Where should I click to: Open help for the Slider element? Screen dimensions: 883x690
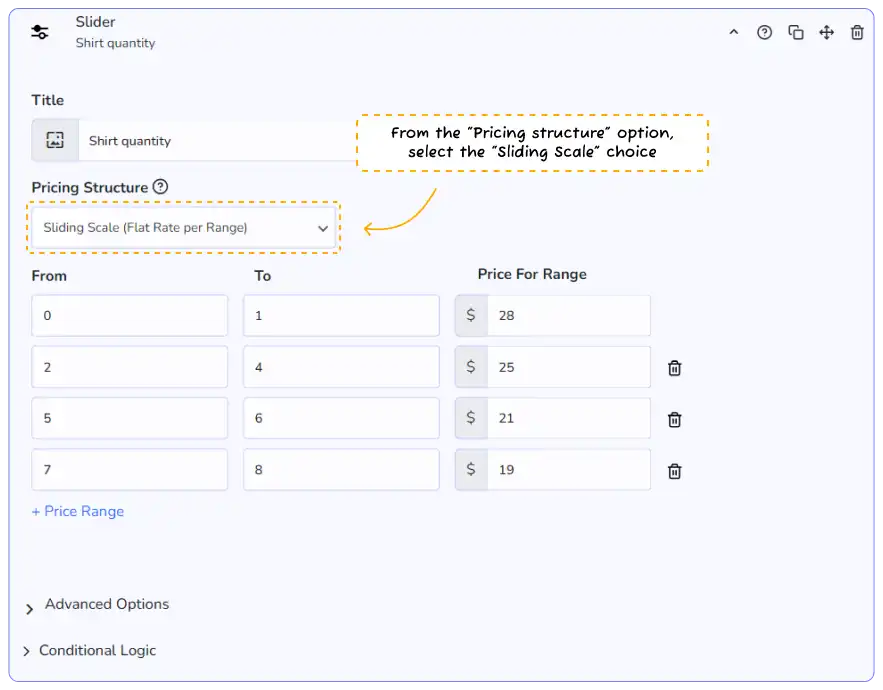[x=765, y=33]
